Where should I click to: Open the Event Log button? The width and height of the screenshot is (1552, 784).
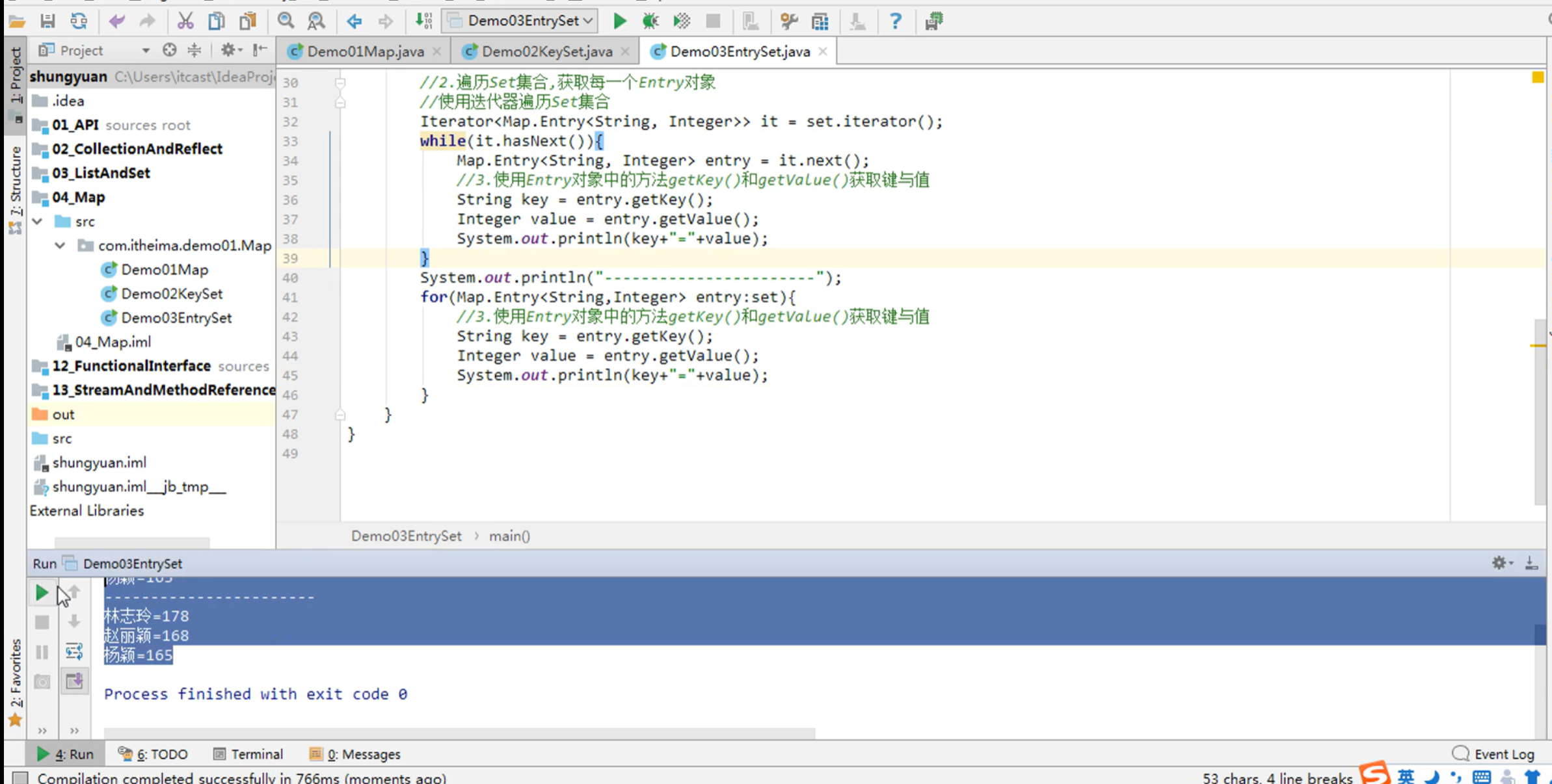coord(1493,754)
